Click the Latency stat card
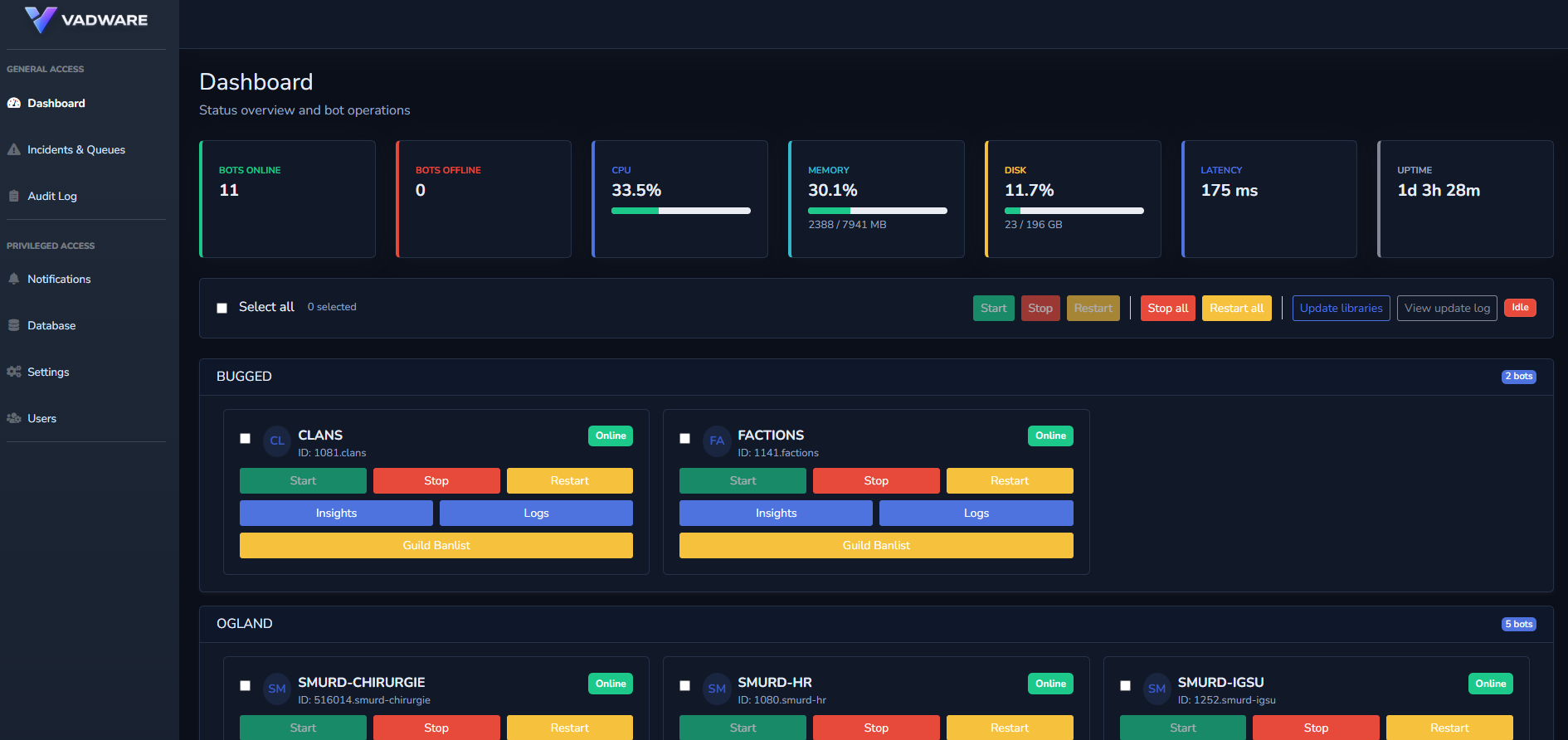This screenshot has height=740, width=1568. (x=1269, y=199)
